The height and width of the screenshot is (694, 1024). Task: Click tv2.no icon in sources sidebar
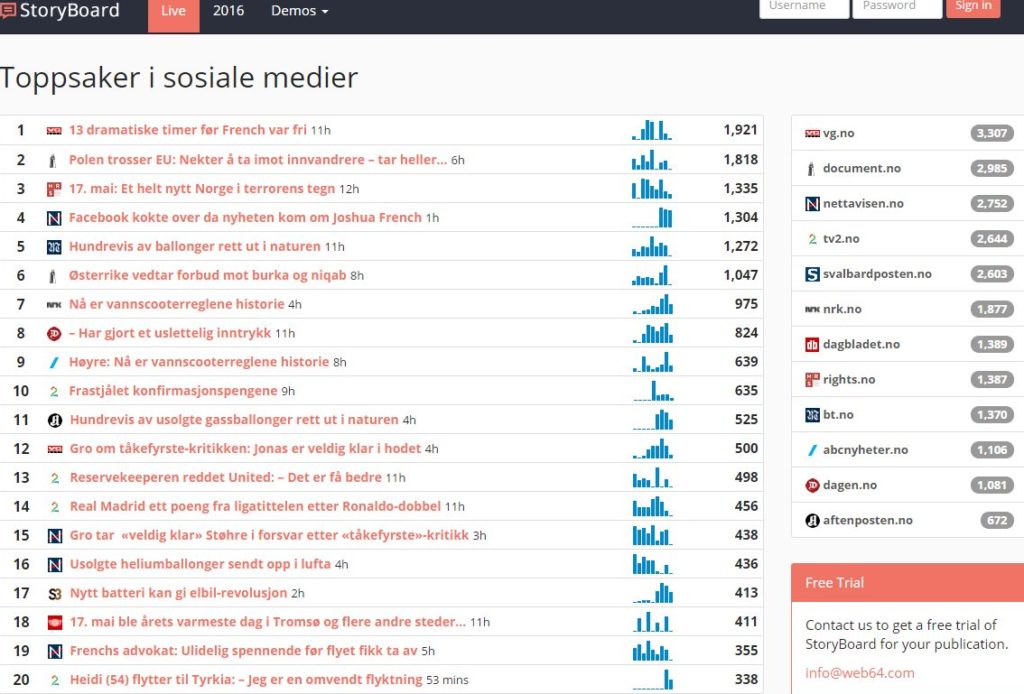812,240
